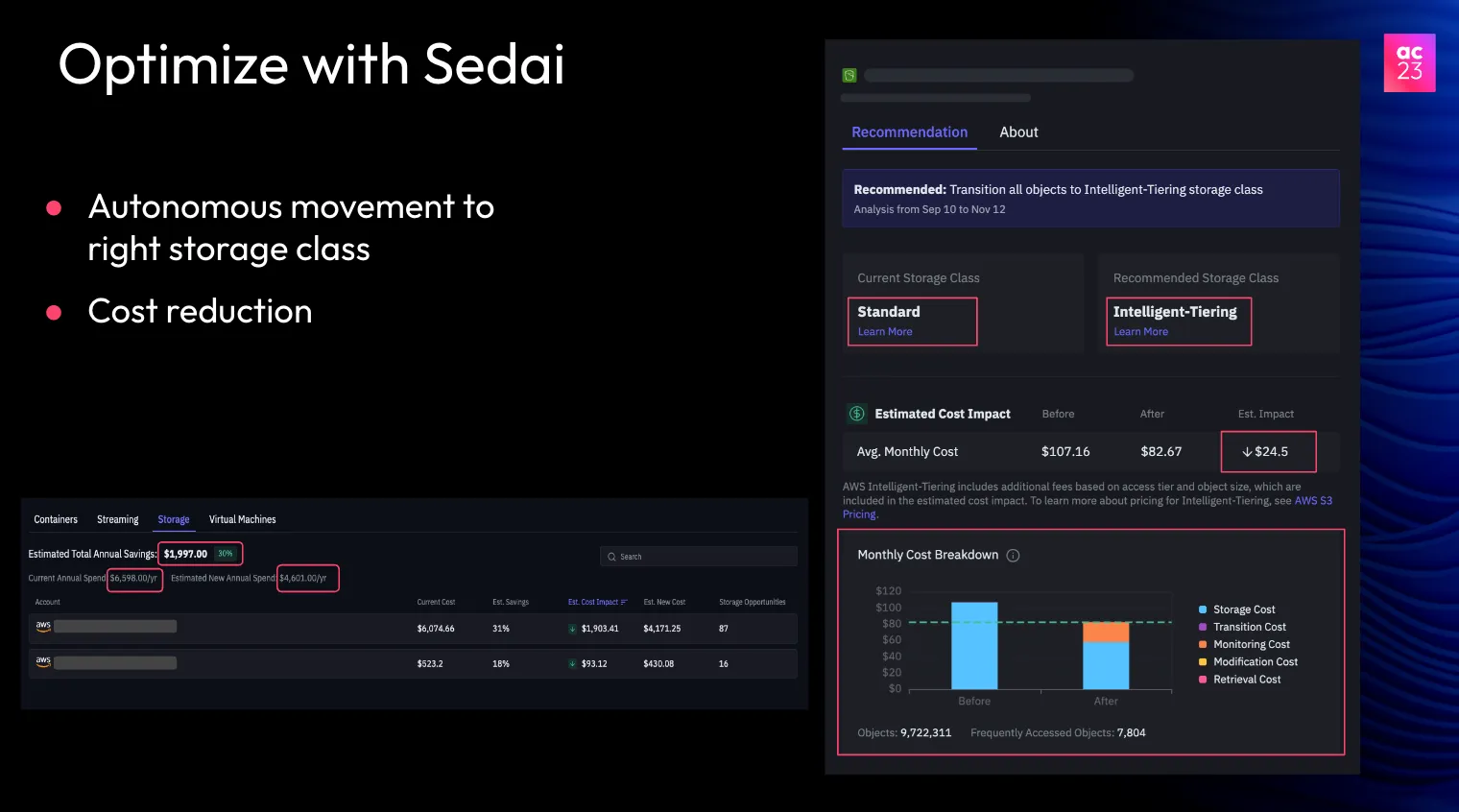
Task: Click the $430.08 new cost cell
Action: click(x=658, y=663)
